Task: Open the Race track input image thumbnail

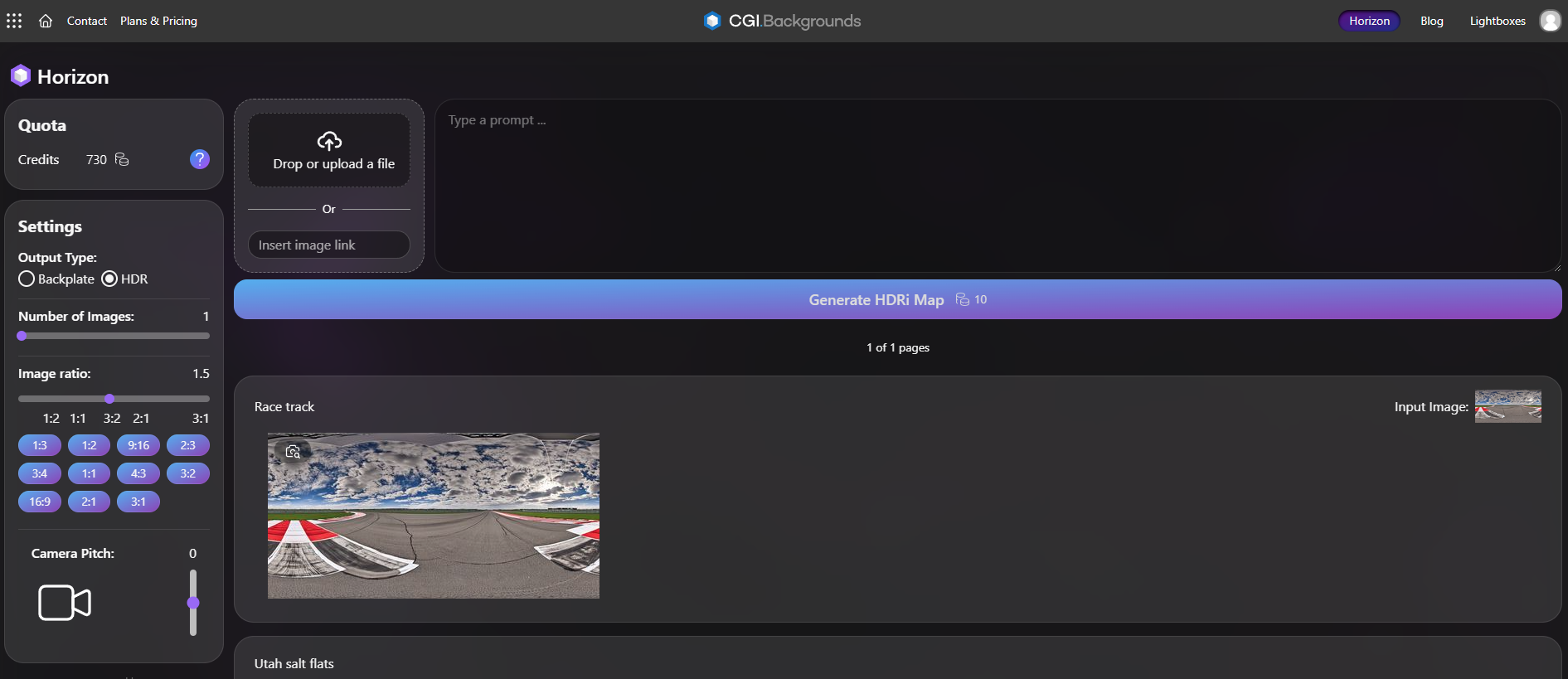Action: (1507, 406)
